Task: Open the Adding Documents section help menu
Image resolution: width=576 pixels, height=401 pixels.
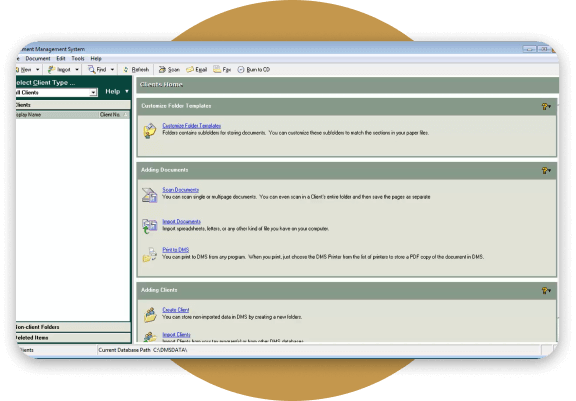Action: pos(546,170)
